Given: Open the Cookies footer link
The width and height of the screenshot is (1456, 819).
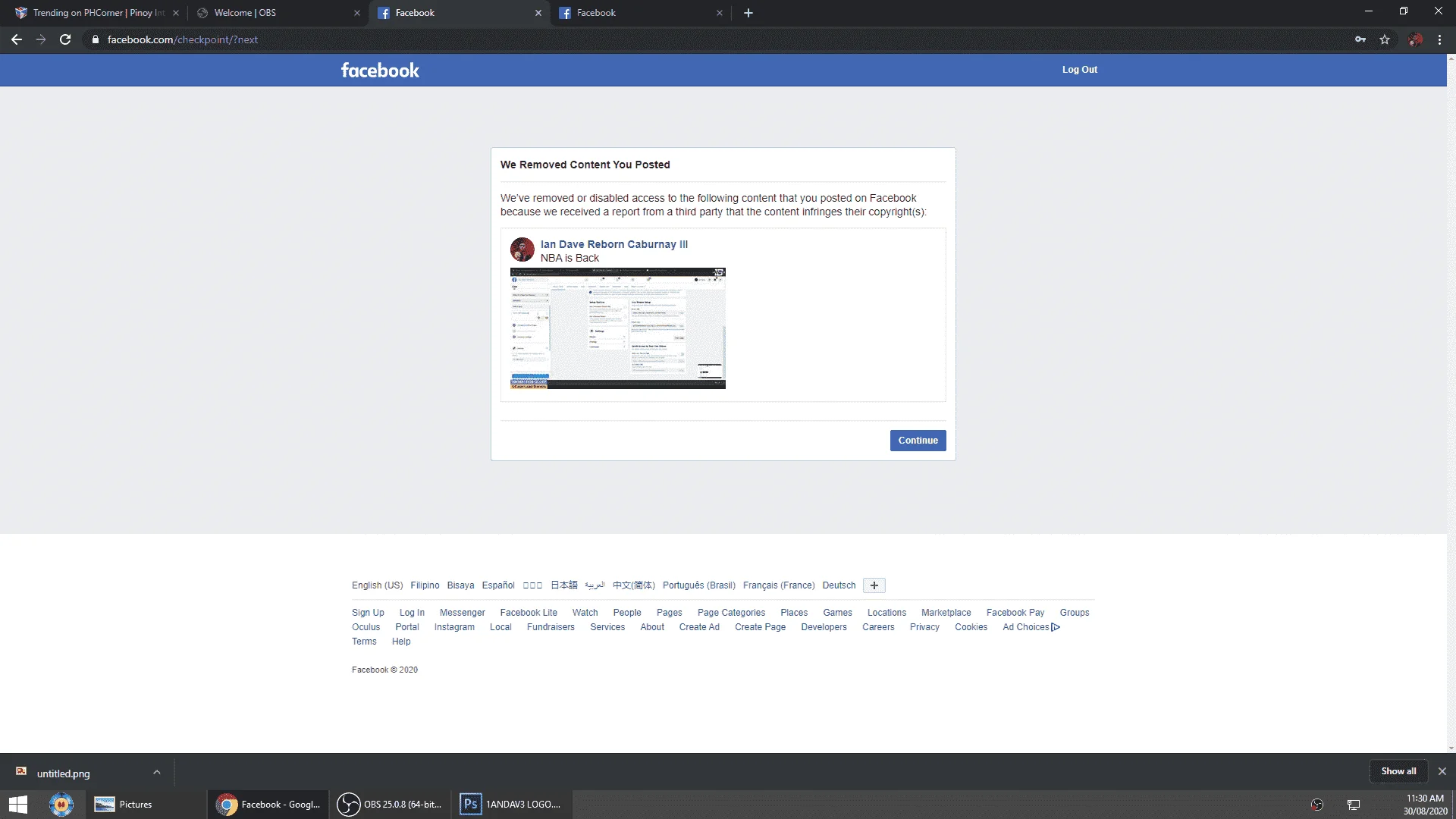Looking at the screenshot, I should (971, 627).
